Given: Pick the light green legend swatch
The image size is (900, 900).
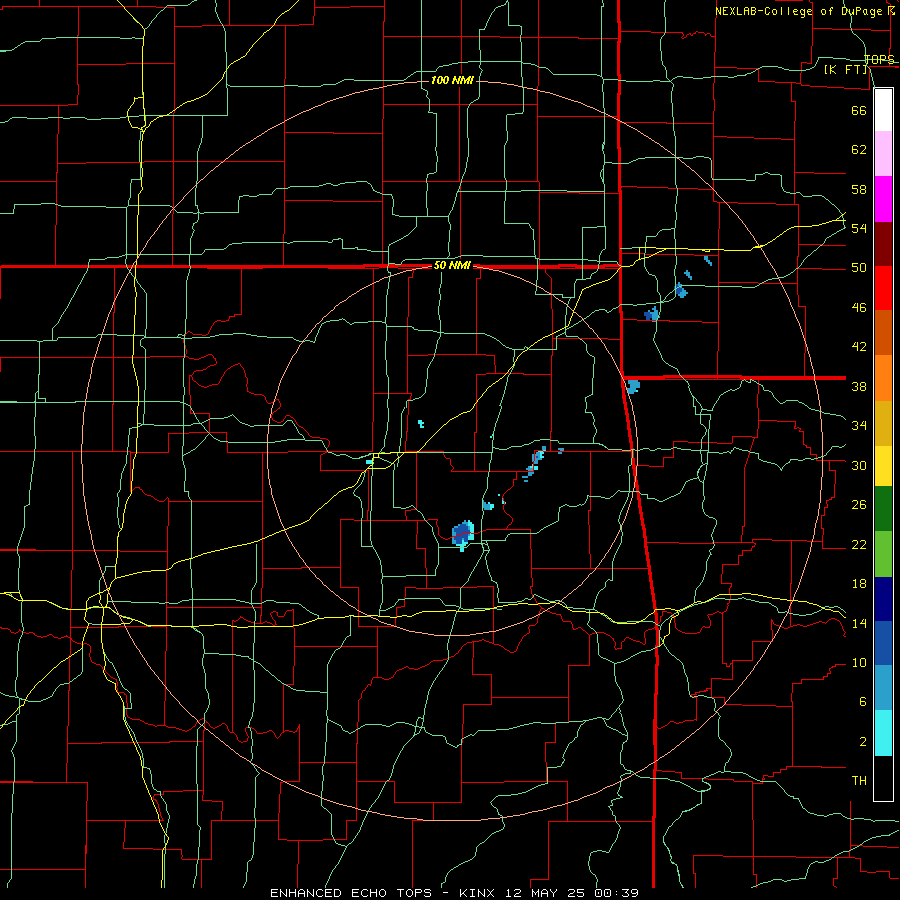Looking at the screenshot, I should click(x=883, y=554).
